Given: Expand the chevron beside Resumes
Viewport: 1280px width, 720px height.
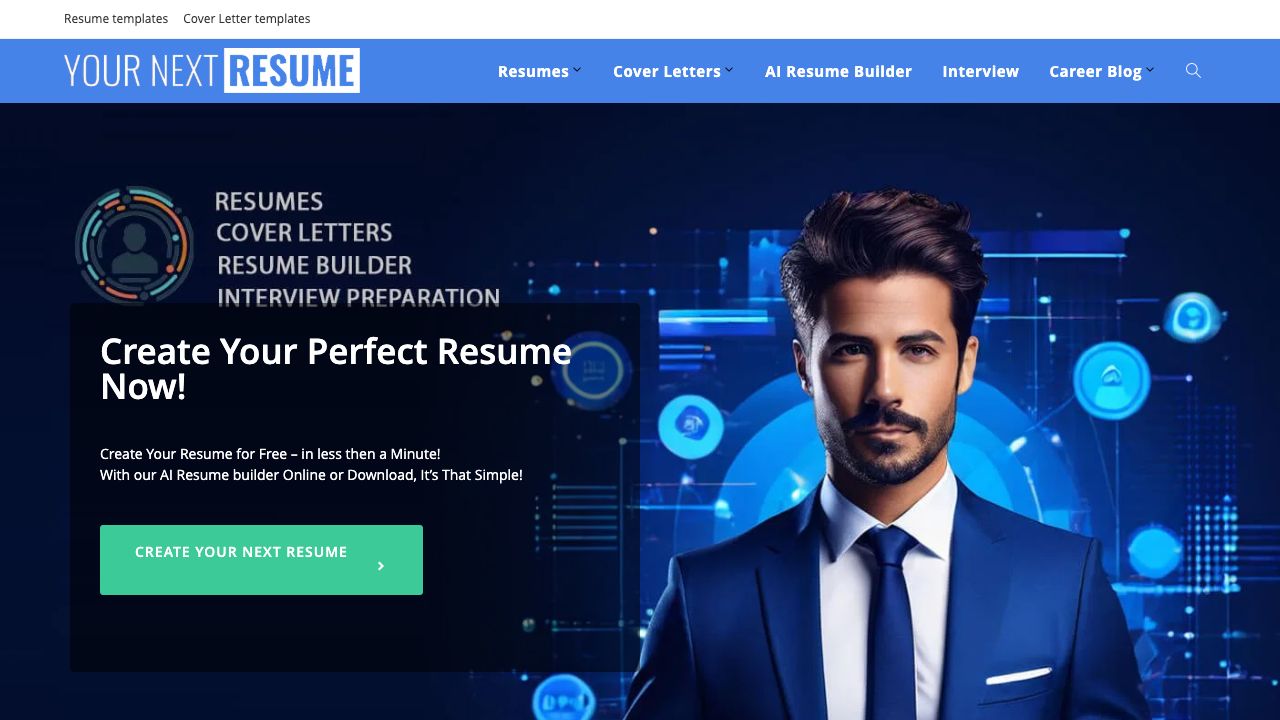Looking at the screenshot, I should click(577, 70).
